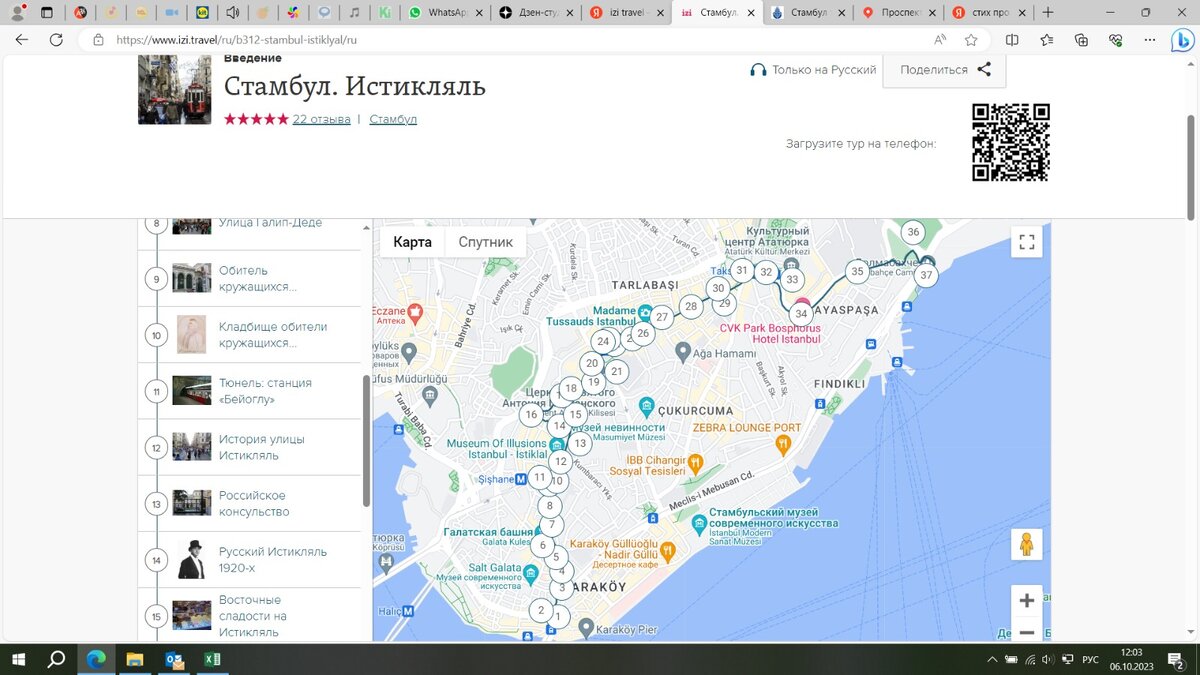This screenshot has width=1200, height=675.
Task: Click the share icon next to Поделиться
Action: tap(983, 69)
